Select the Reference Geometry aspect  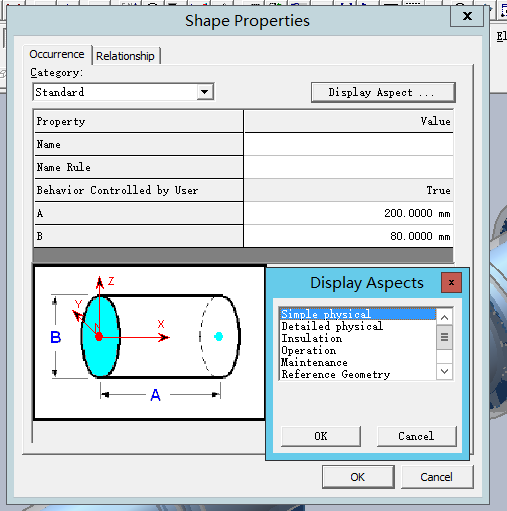point(358,374)
